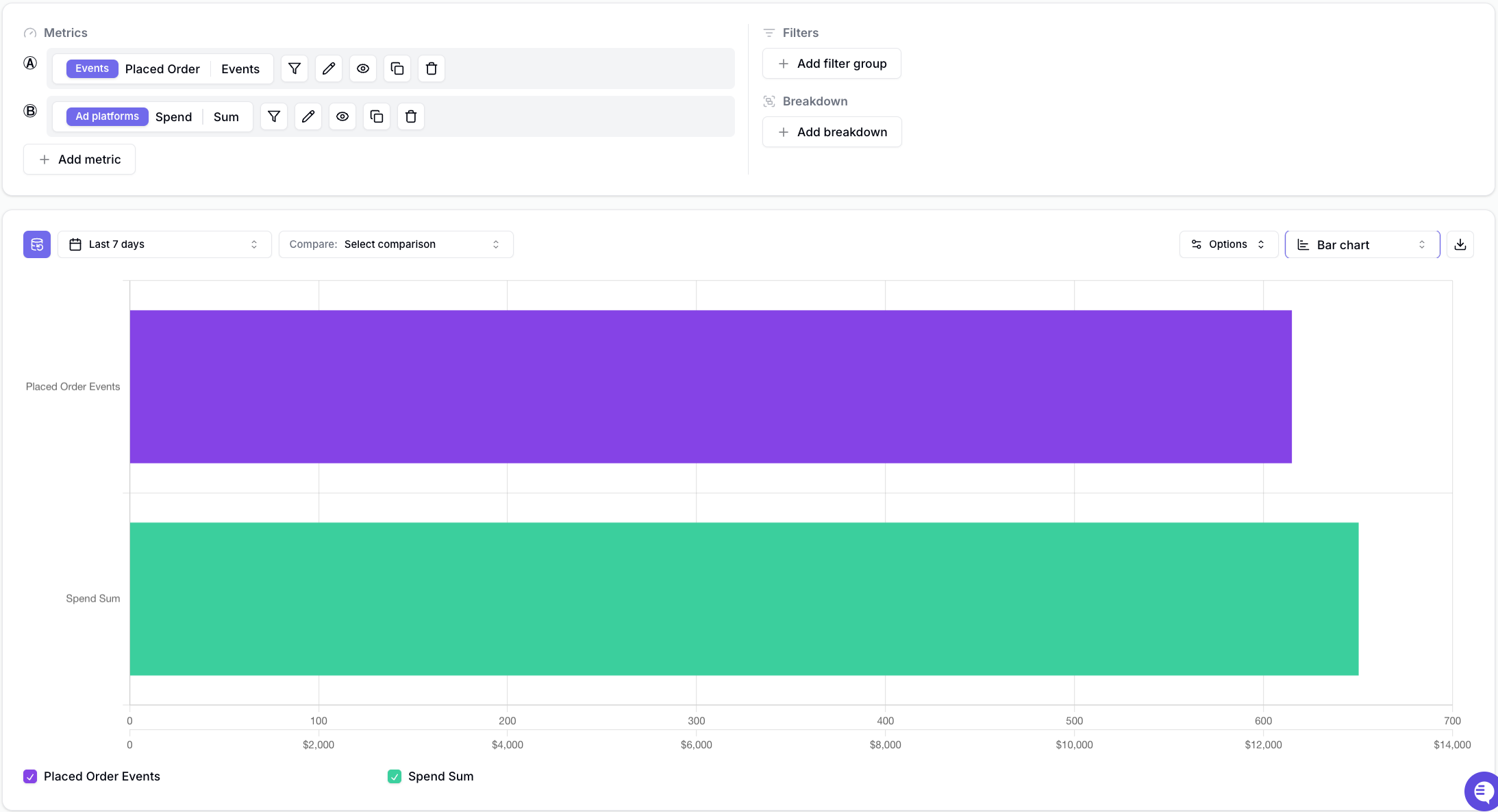Edit metric A with pencil icon

(x=329, y=68)
